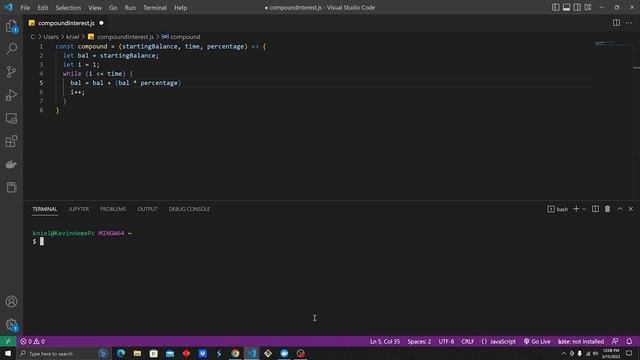This screenshot has width=640, height=360.
Task: Expand Users breadcrumb segment
Action: point(51,37)
